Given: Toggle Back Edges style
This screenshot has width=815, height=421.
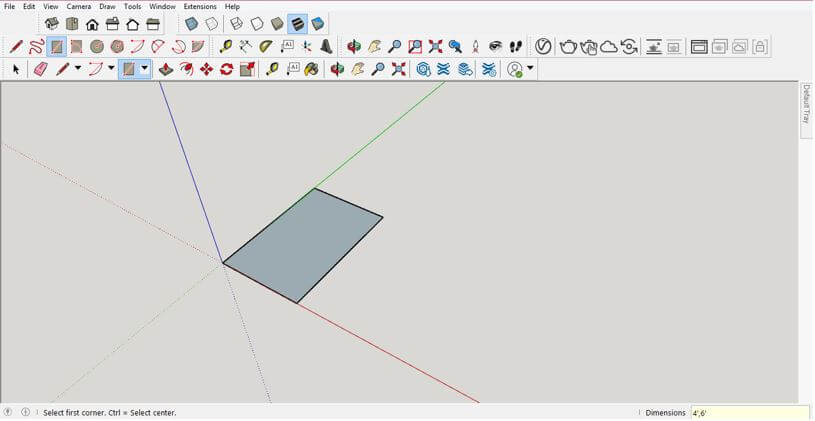Looking at the screenshot, I should pos(212,23).
